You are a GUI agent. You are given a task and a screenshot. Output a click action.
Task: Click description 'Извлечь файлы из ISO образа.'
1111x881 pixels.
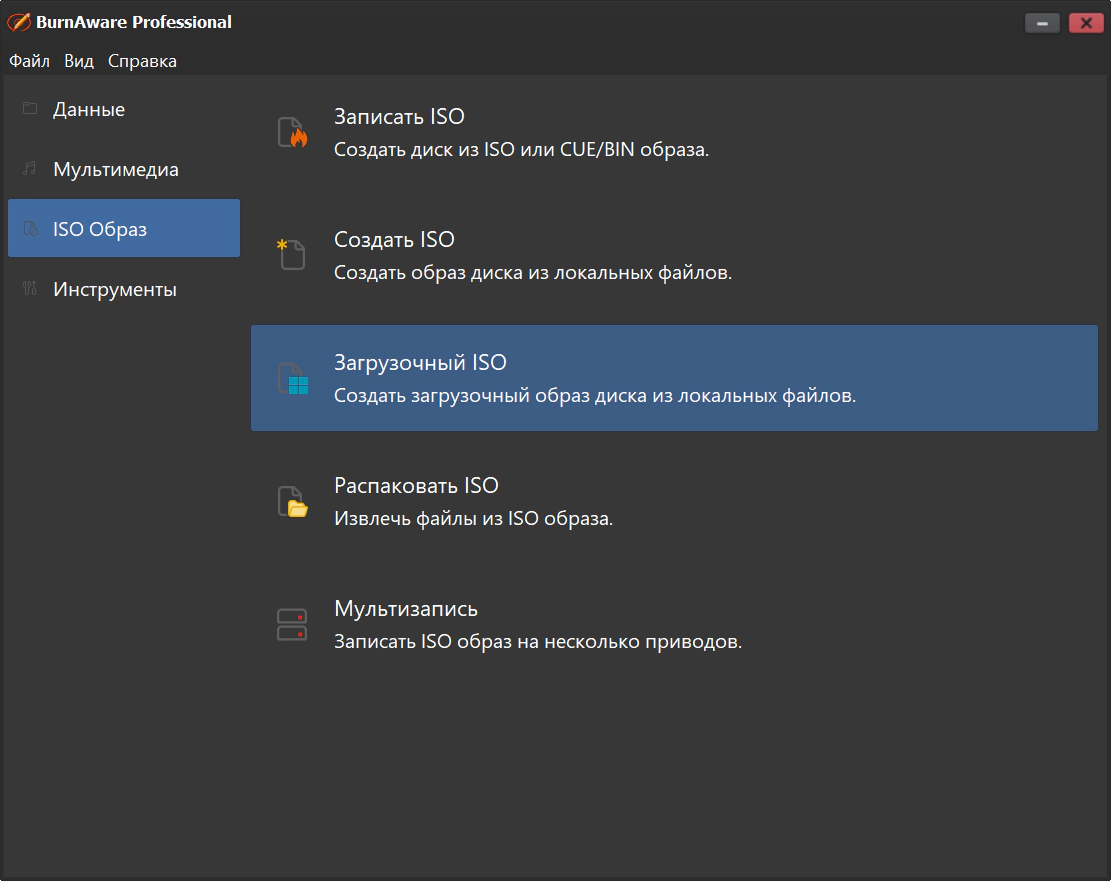[x=473, y=519]
